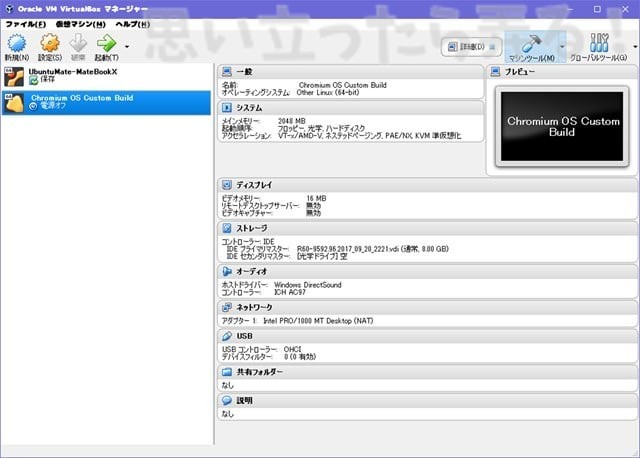Open the General (一般) section header
640x458 pixels.
(x=351, y=72)
